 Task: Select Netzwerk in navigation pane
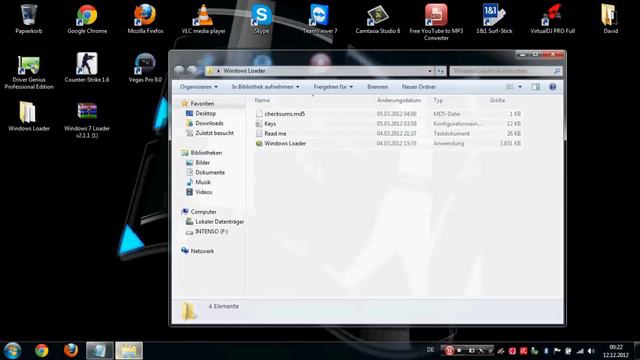[x=202, y=251]
